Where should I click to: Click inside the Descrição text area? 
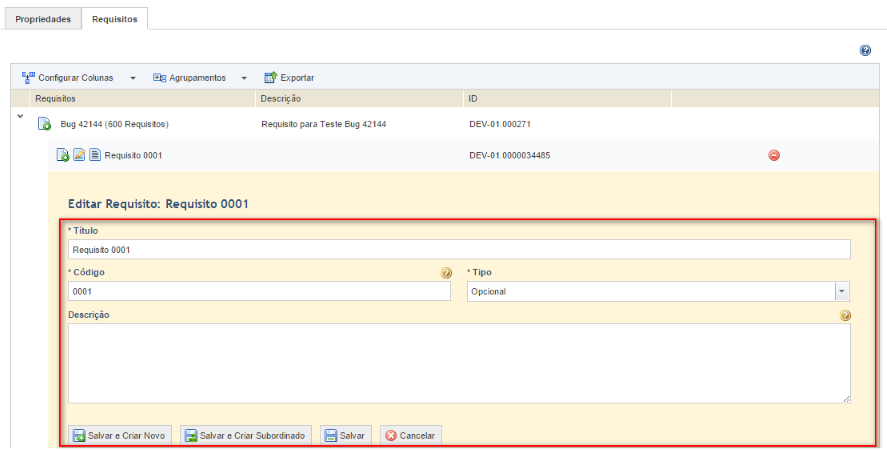459,363
